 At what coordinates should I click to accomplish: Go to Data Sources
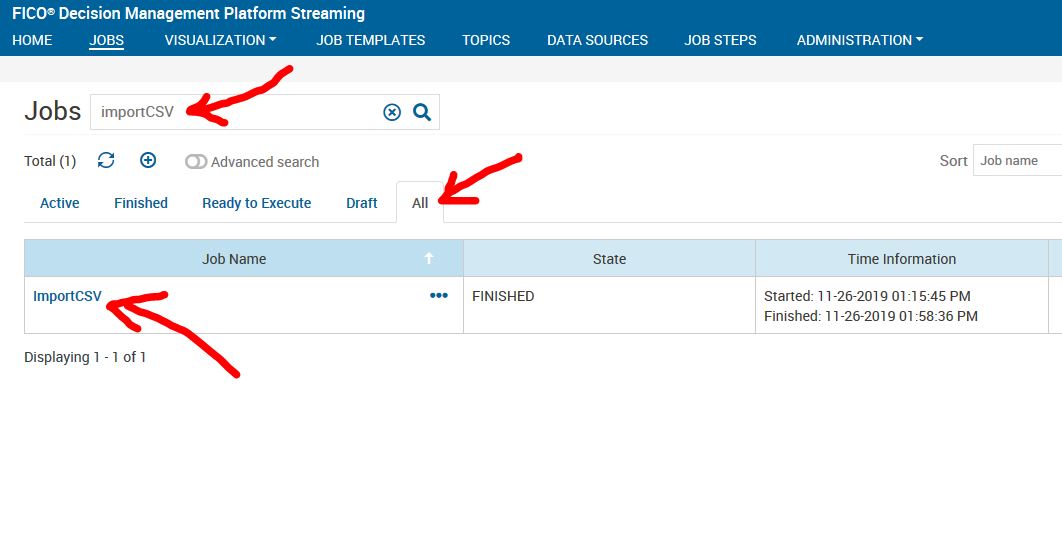[597, 40]
